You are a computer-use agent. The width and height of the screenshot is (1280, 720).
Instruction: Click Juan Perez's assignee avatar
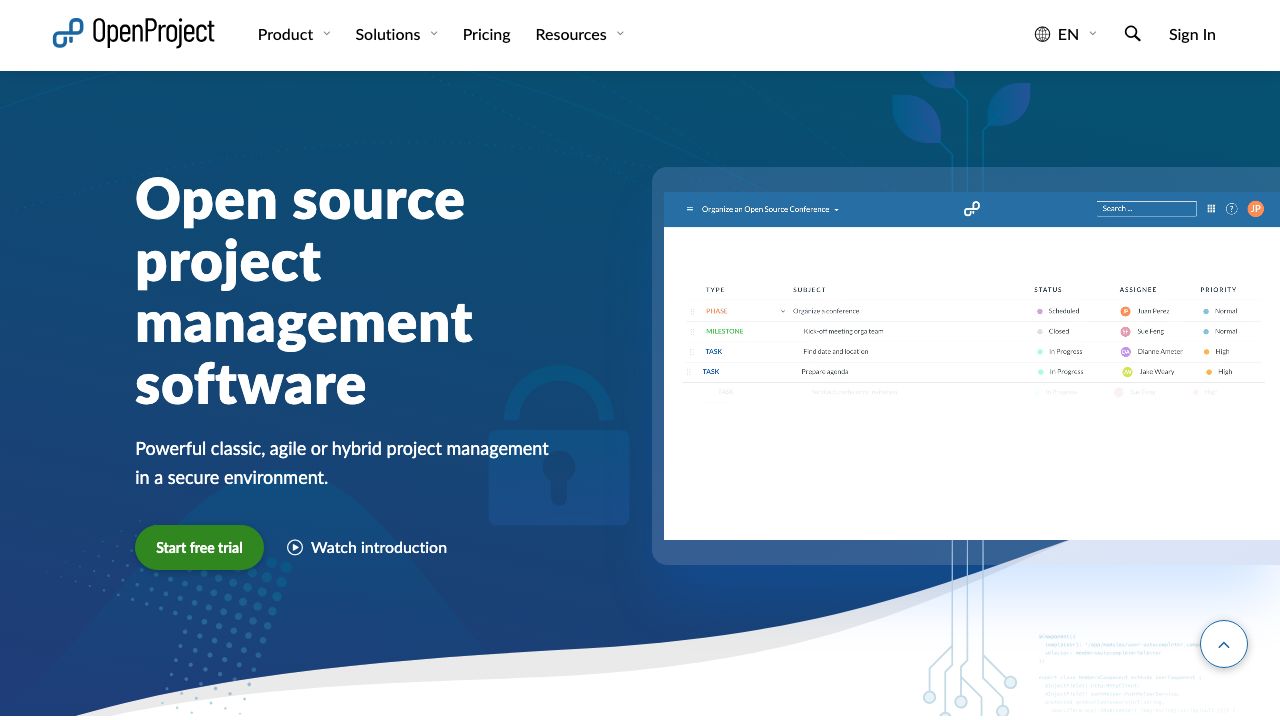pos(1125,311)
